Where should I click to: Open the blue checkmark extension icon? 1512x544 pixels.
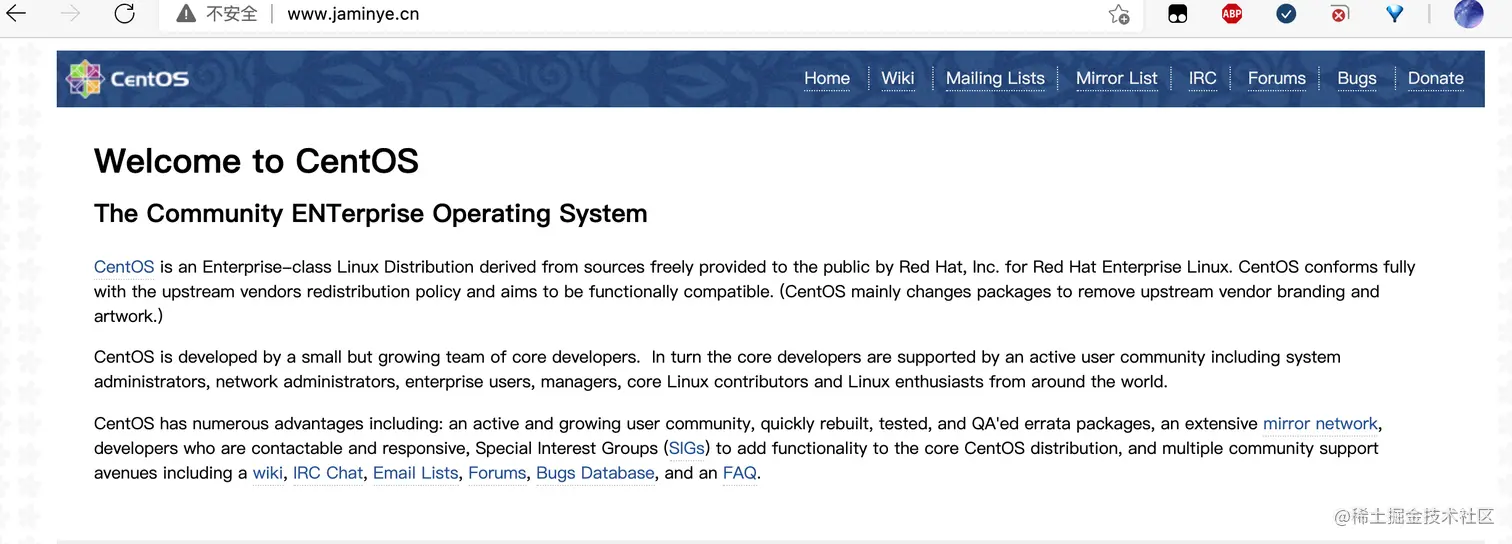(1286, 14)
